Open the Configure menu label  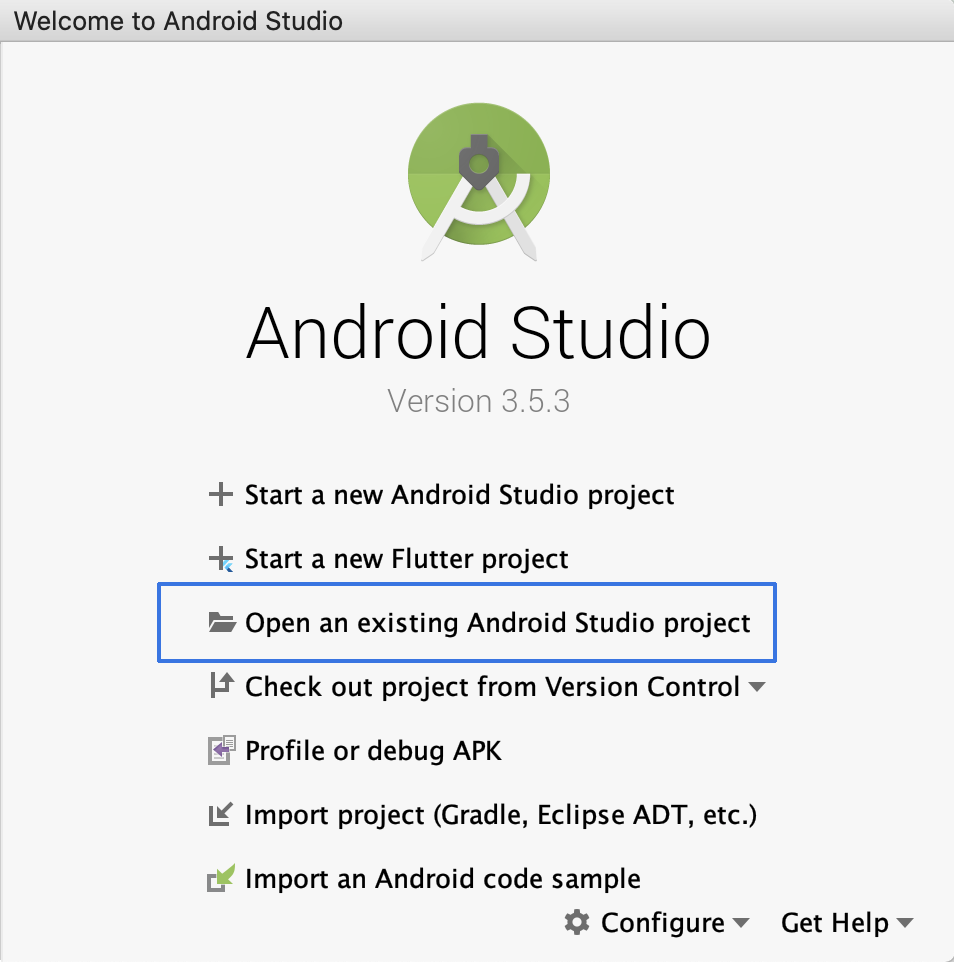(662, 922)
